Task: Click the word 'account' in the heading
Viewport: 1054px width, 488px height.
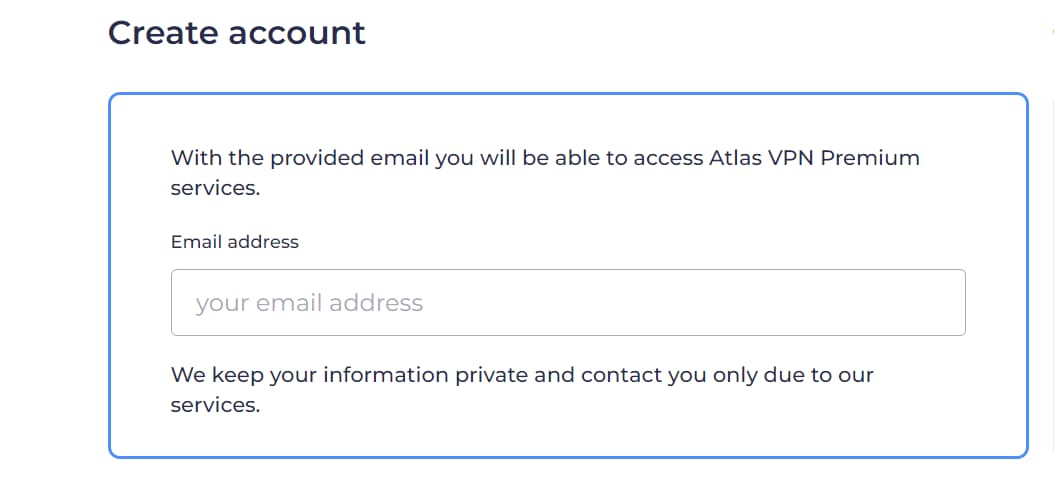Action: coord(297,33)
